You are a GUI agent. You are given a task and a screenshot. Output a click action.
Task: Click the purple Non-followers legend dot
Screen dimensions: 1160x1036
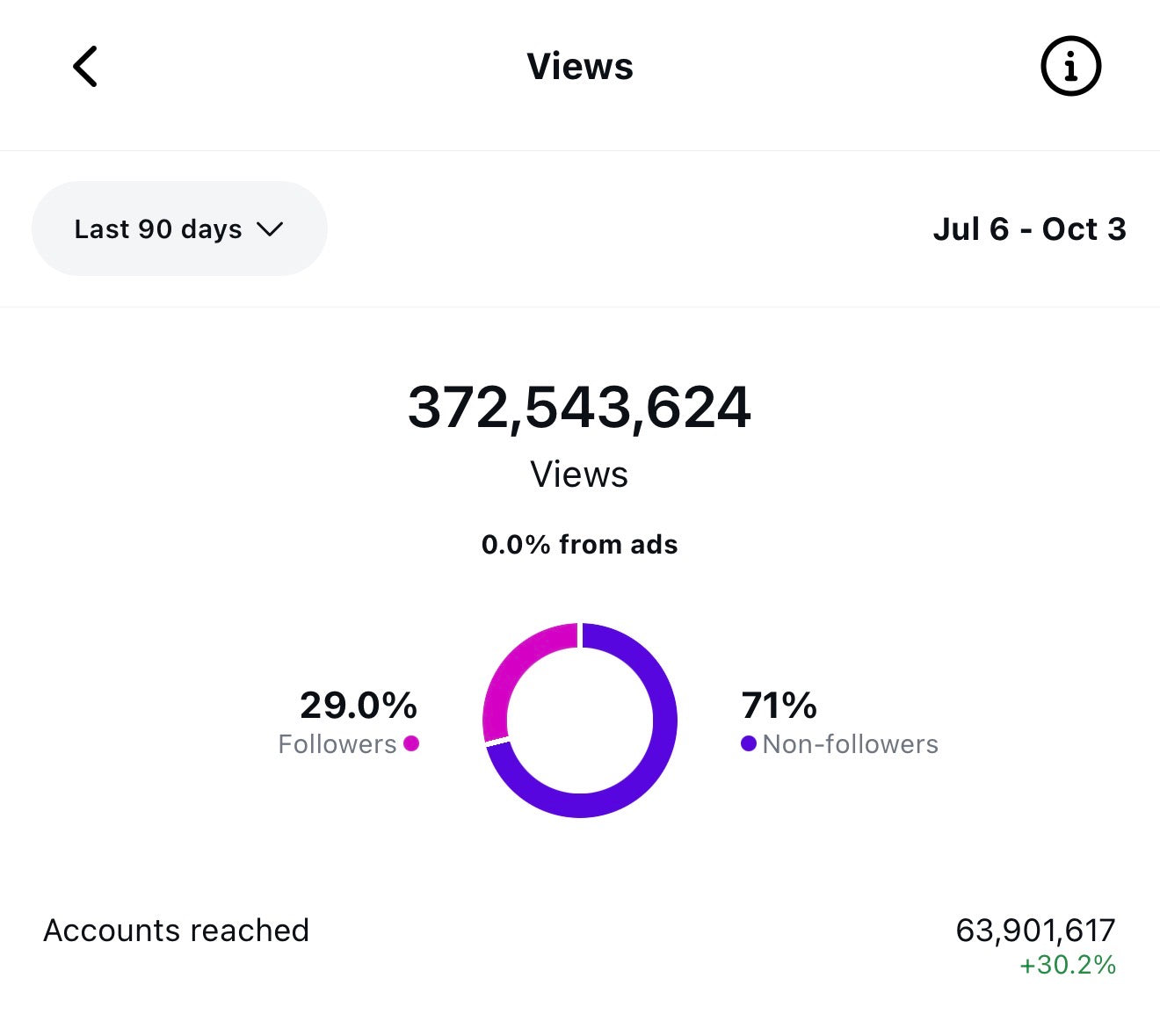pyautogui.click(x=749, y=744)
